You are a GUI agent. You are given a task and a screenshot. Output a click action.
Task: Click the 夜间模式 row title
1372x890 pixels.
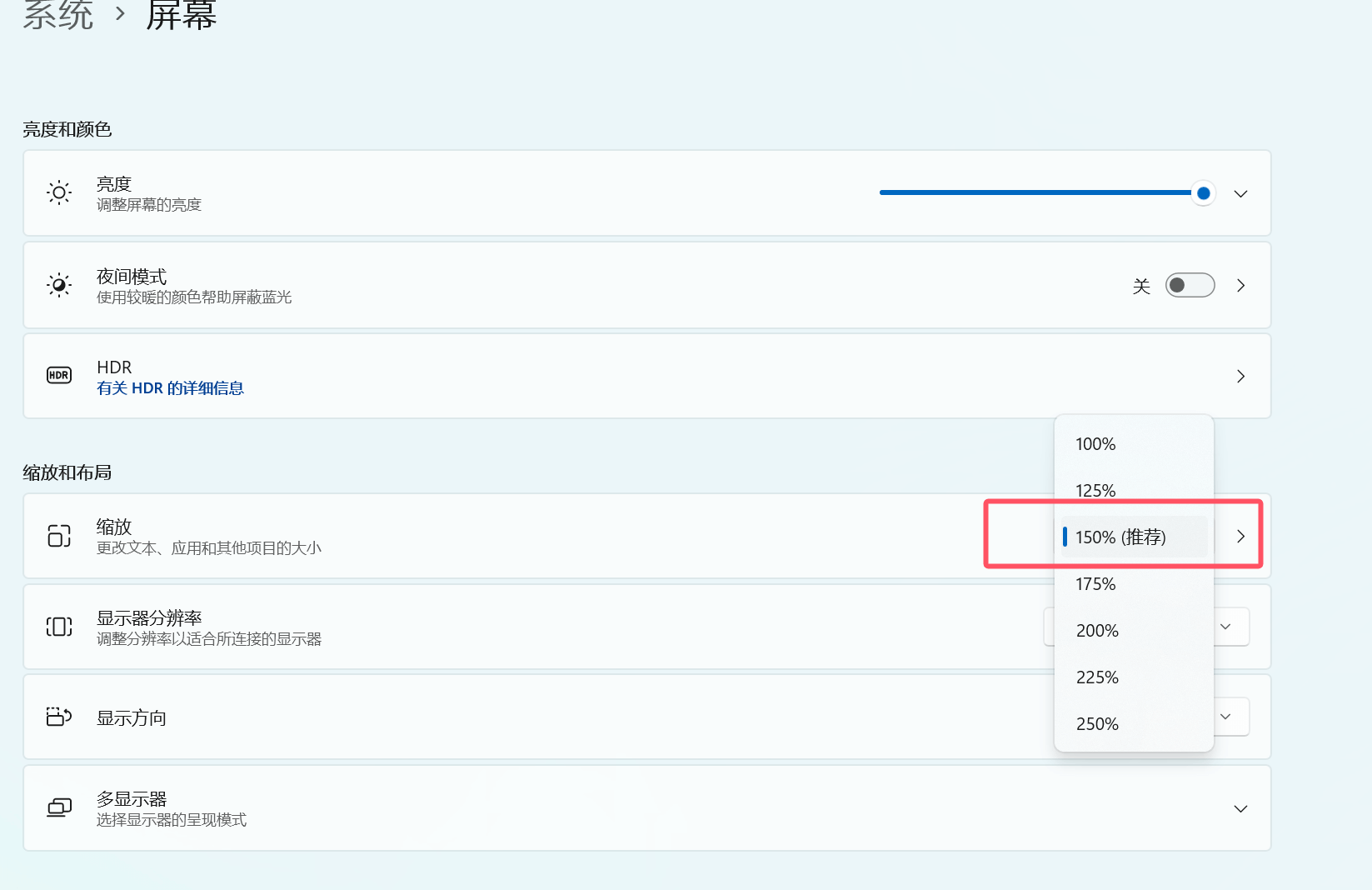click(132, 277)
